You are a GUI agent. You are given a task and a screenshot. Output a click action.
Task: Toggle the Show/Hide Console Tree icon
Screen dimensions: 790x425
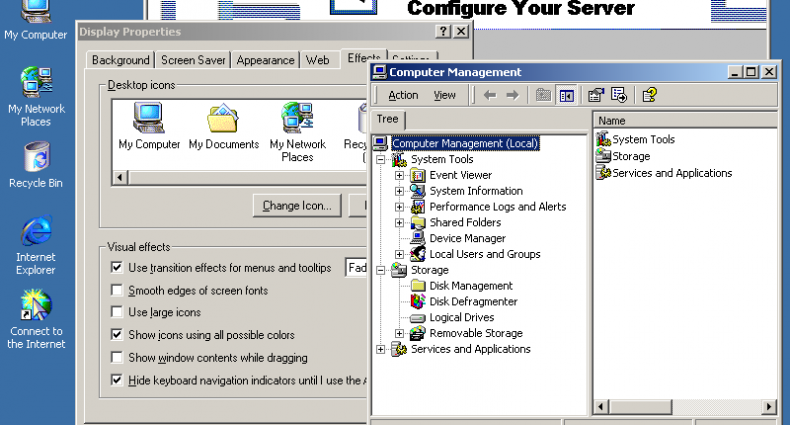click(567, 95)
